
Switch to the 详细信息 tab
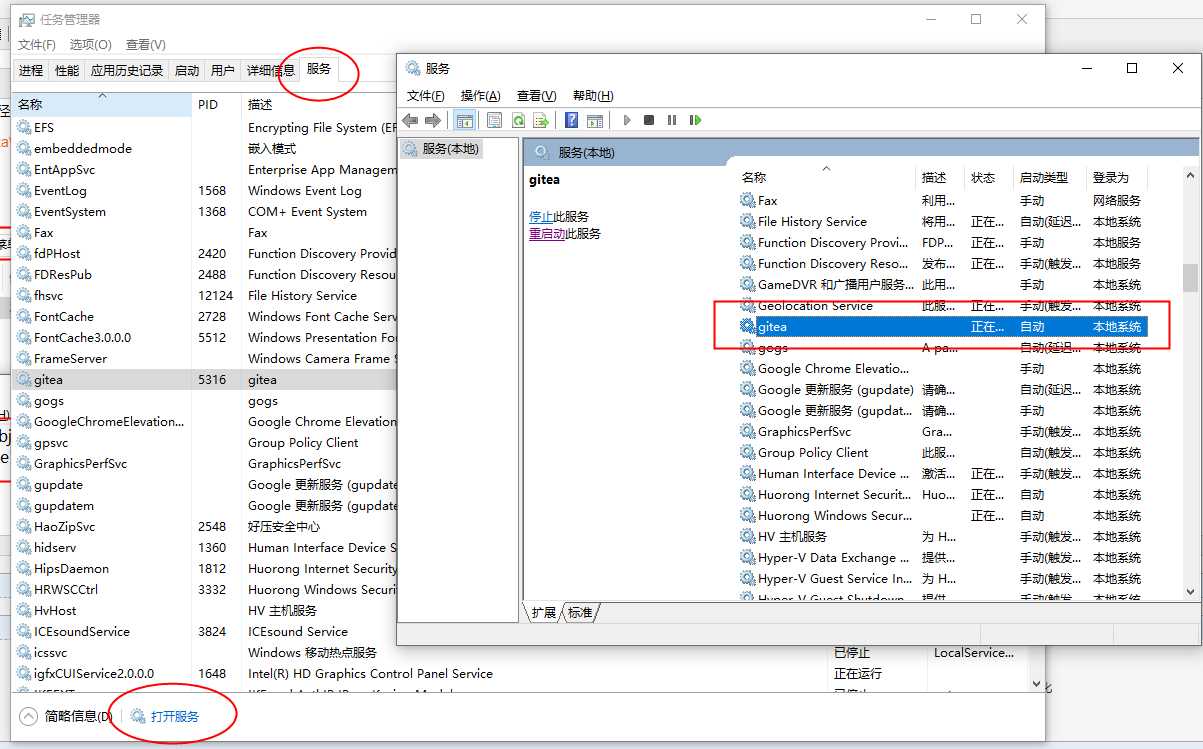tap(271, 70)
